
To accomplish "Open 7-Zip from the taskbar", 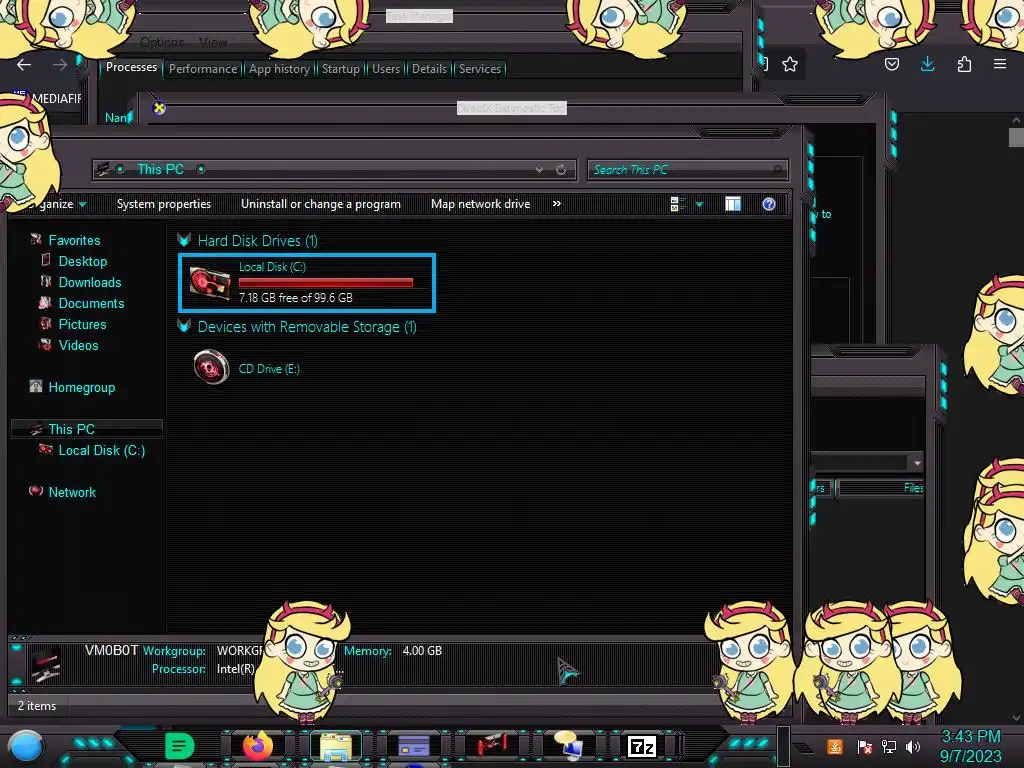I will (641, 746).
